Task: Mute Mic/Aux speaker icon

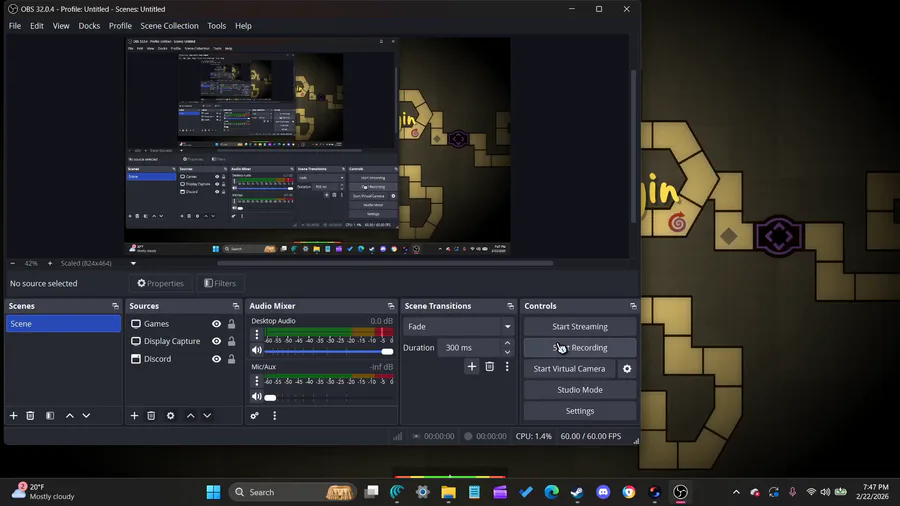Action: 257,396
